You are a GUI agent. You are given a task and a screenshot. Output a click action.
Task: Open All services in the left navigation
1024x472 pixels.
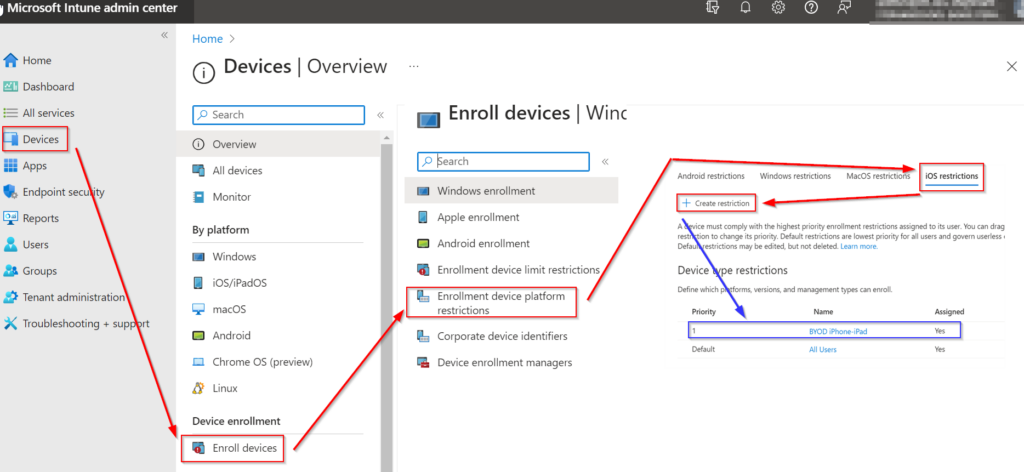40,113
